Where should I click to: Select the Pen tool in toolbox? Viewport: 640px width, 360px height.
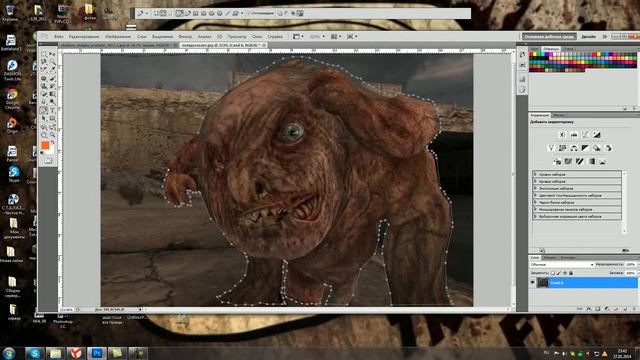tap(44, 110)
